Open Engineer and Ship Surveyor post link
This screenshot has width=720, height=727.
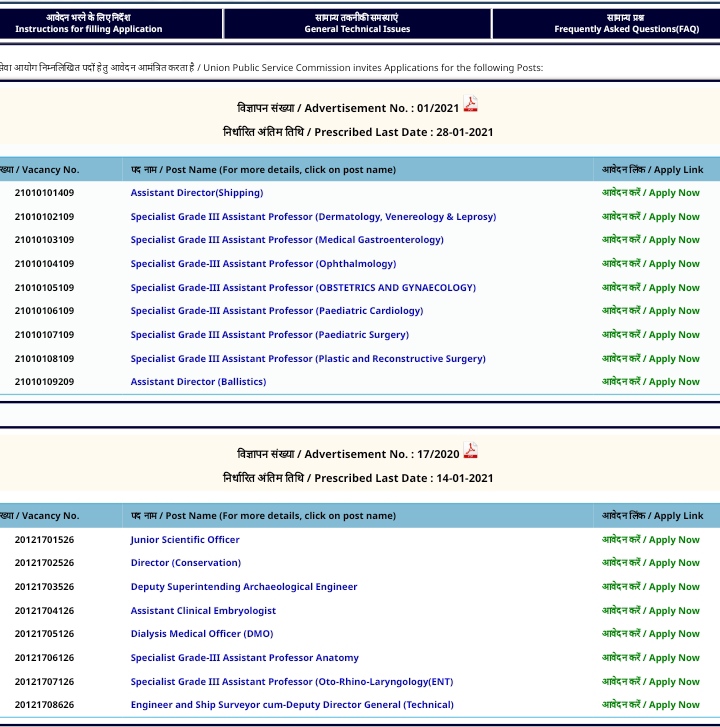tap(292, 705)
